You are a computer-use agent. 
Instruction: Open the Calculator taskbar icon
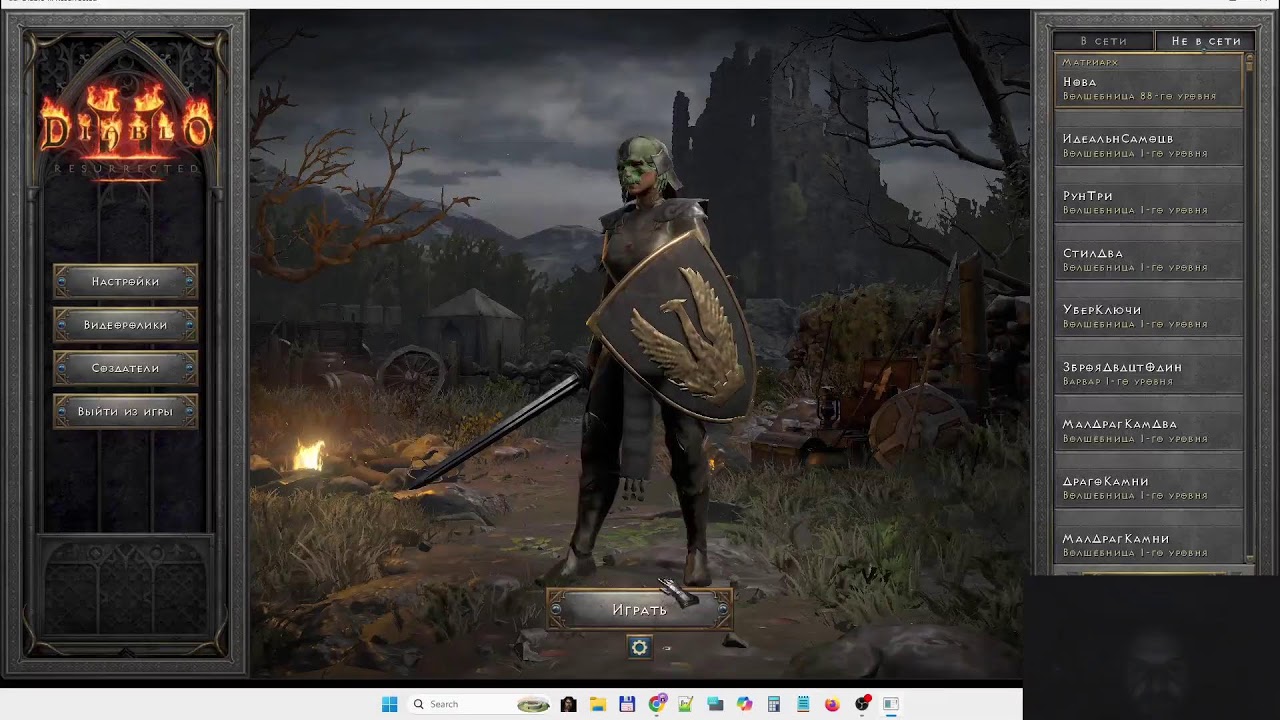pyautogui.click(x=774, y=704)
